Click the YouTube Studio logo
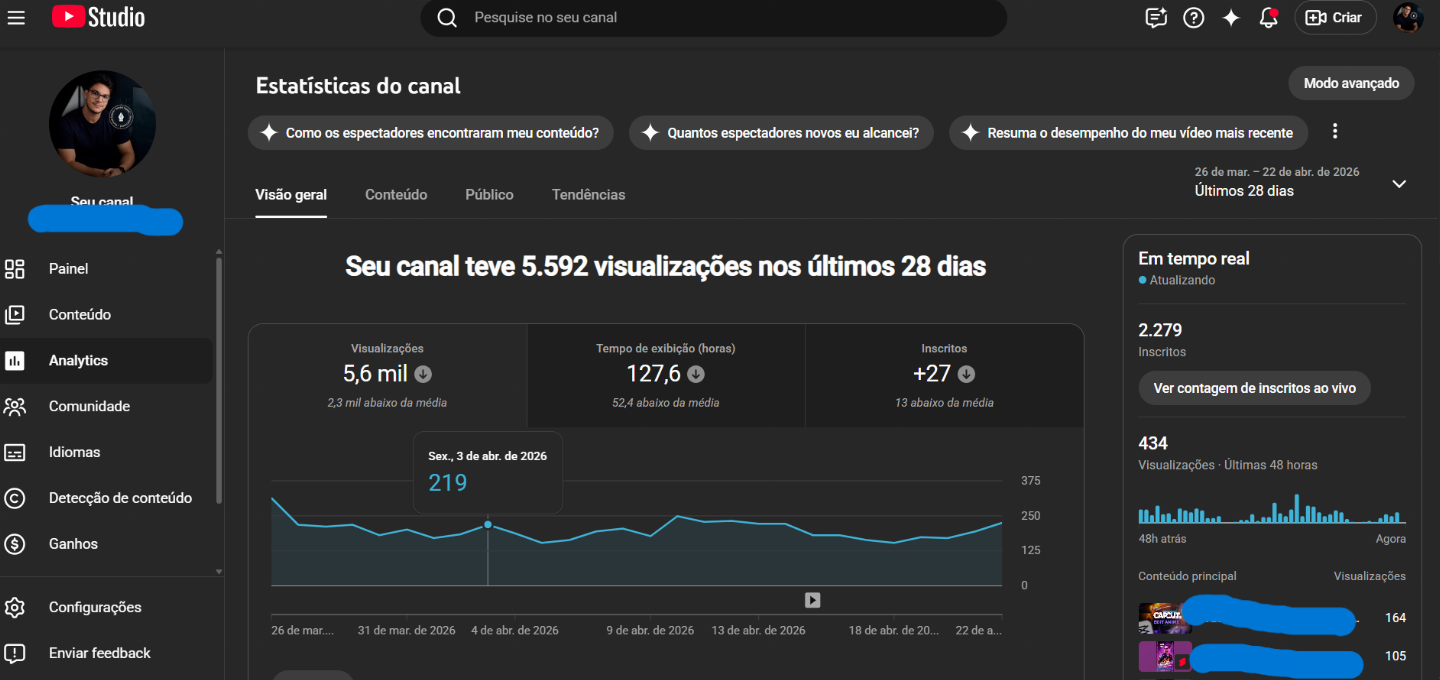 click(x=98, y=17)
